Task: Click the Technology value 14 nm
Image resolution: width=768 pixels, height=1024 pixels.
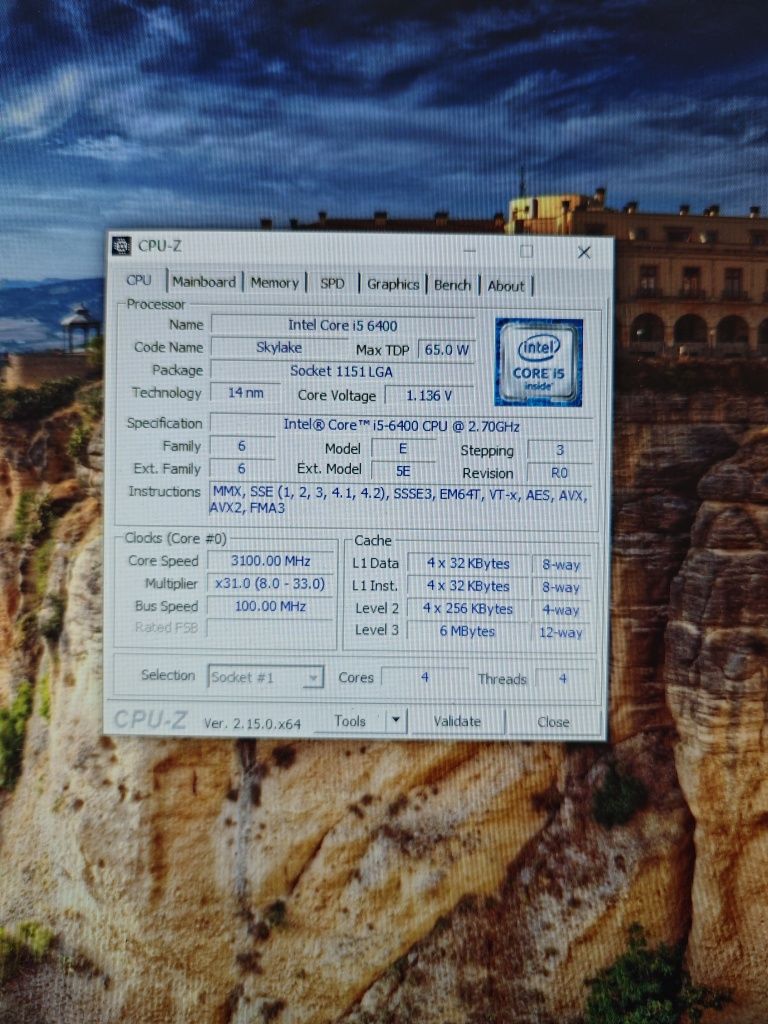Action: [246, 392]
